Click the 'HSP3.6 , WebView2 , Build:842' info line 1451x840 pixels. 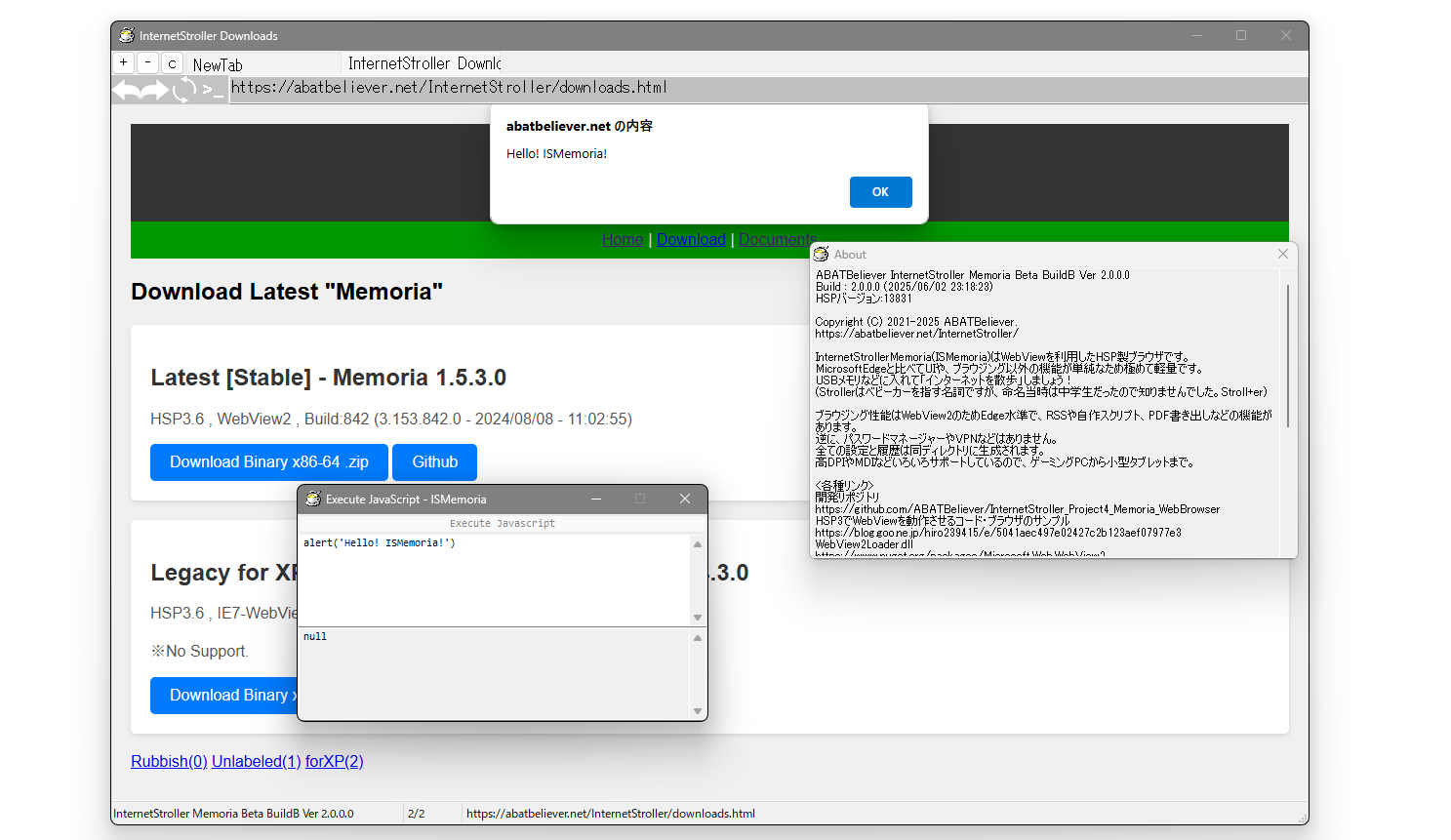391,419
